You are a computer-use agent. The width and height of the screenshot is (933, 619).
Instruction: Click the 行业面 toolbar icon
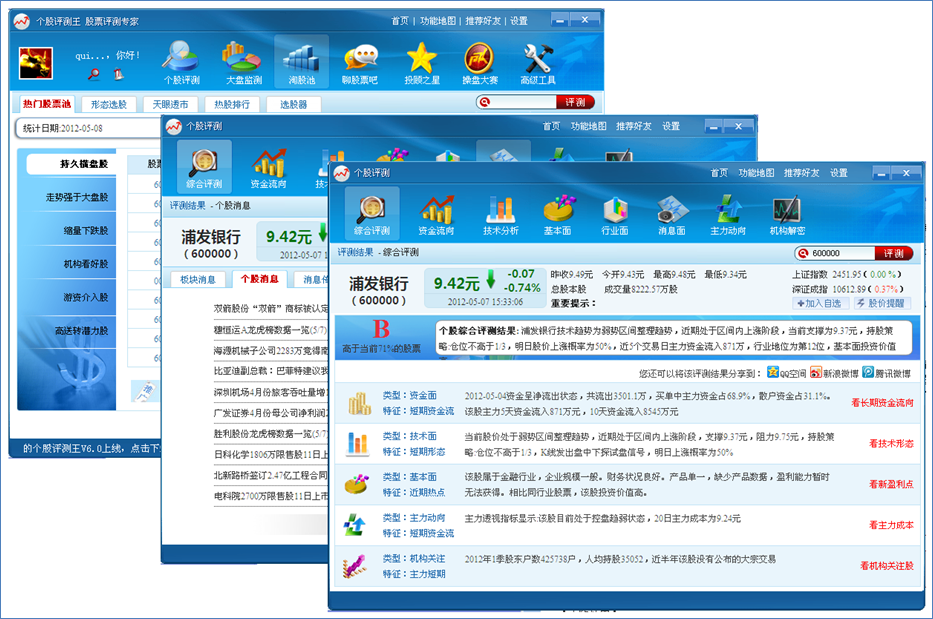coord(614,214)
